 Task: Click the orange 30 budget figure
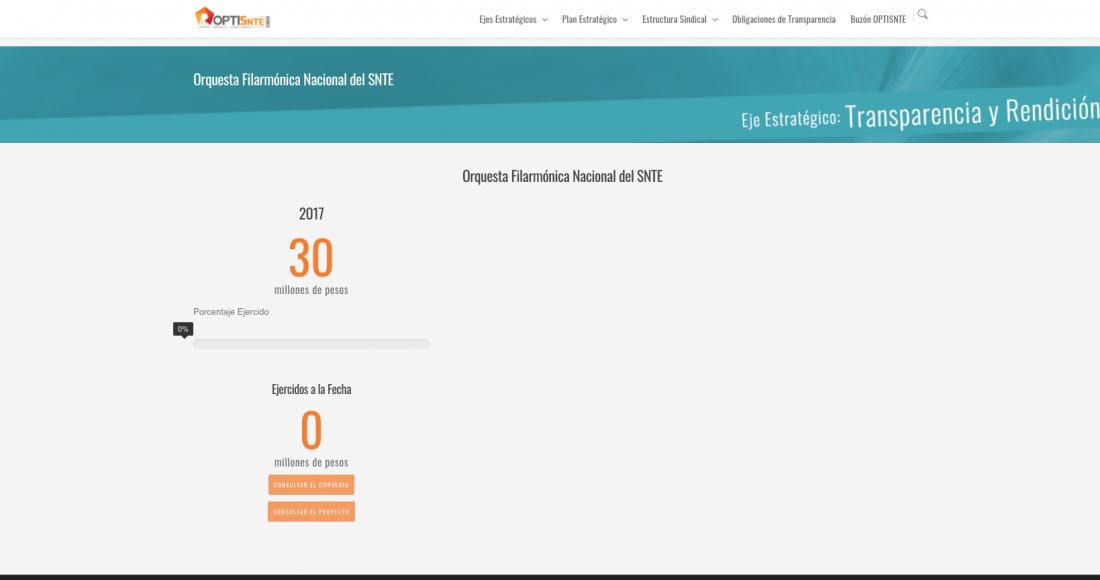point(311,258)
